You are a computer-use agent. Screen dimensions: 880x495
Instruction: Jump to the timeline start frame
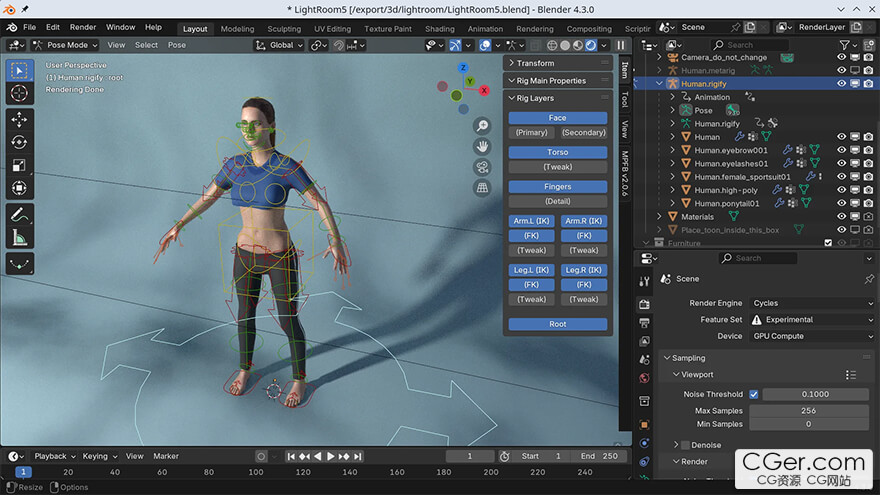pos(291,456)
